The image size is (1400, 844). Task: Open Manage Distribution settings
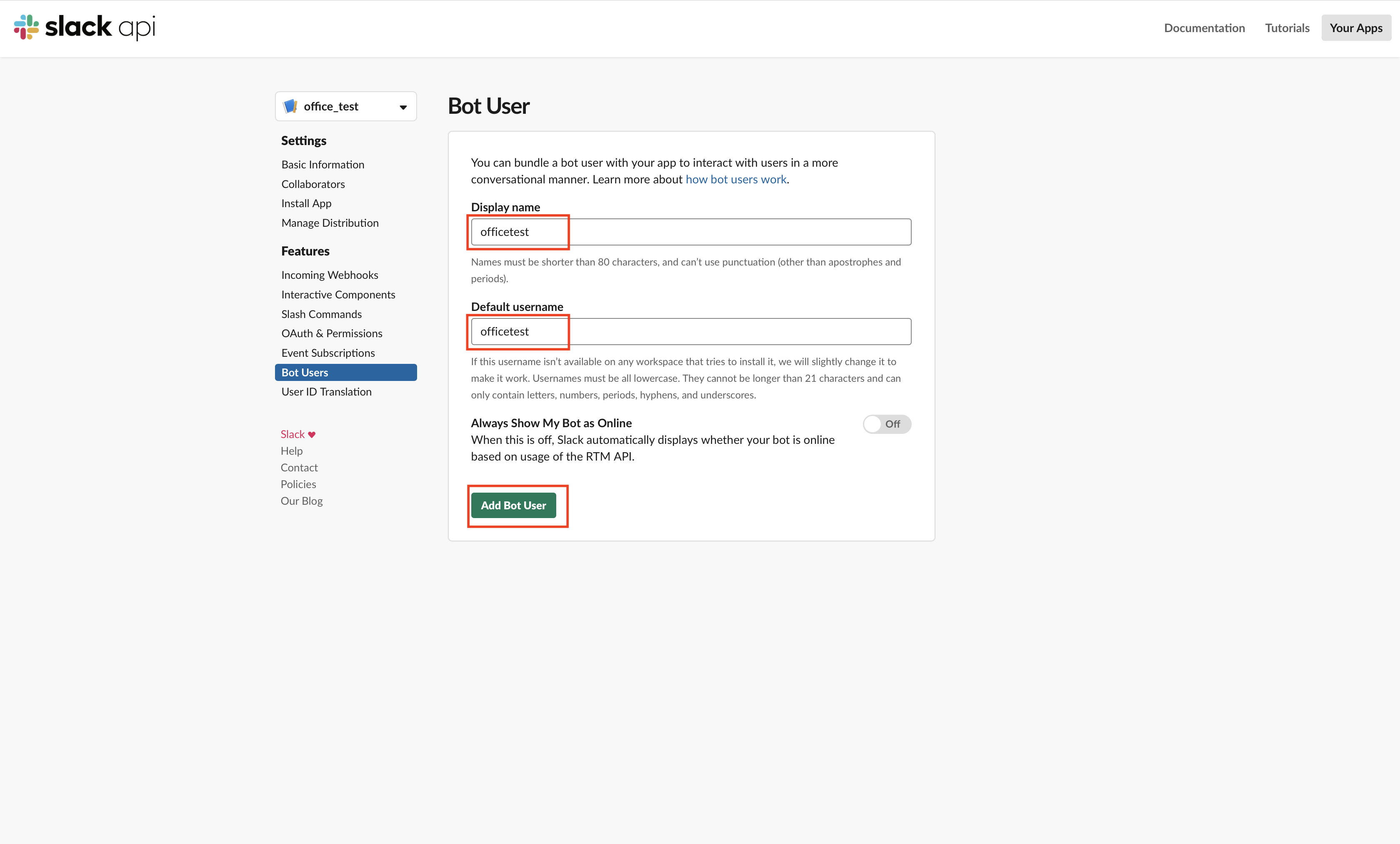point(330,223)
